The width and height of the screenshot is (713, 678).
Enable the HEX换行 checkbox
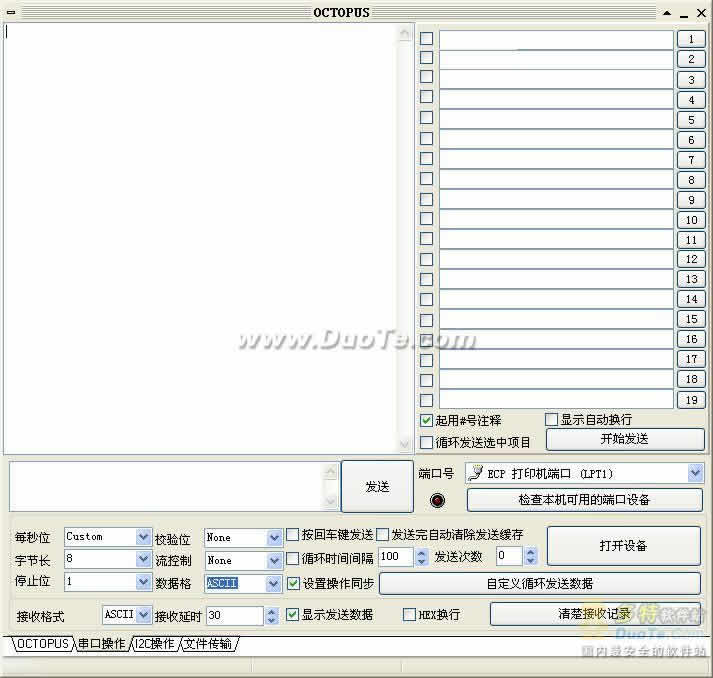[x=409, y=615]
